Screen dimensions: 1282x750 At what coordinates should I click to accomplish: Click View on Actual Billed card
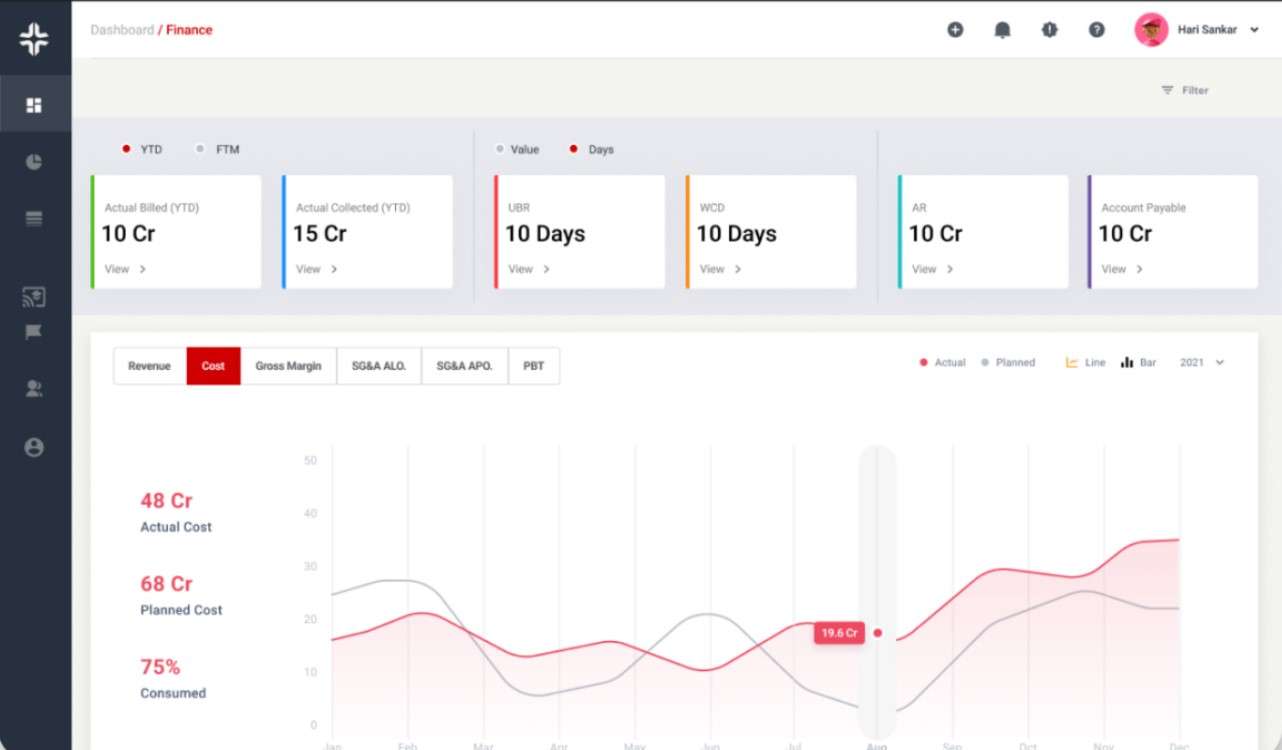(125, 269)
